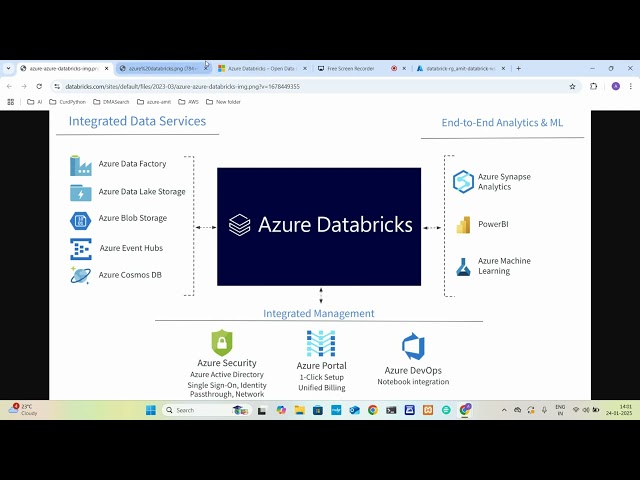640x480 pixels.
Task: Bookmark this page with the star icon
Action: (572, 87)
